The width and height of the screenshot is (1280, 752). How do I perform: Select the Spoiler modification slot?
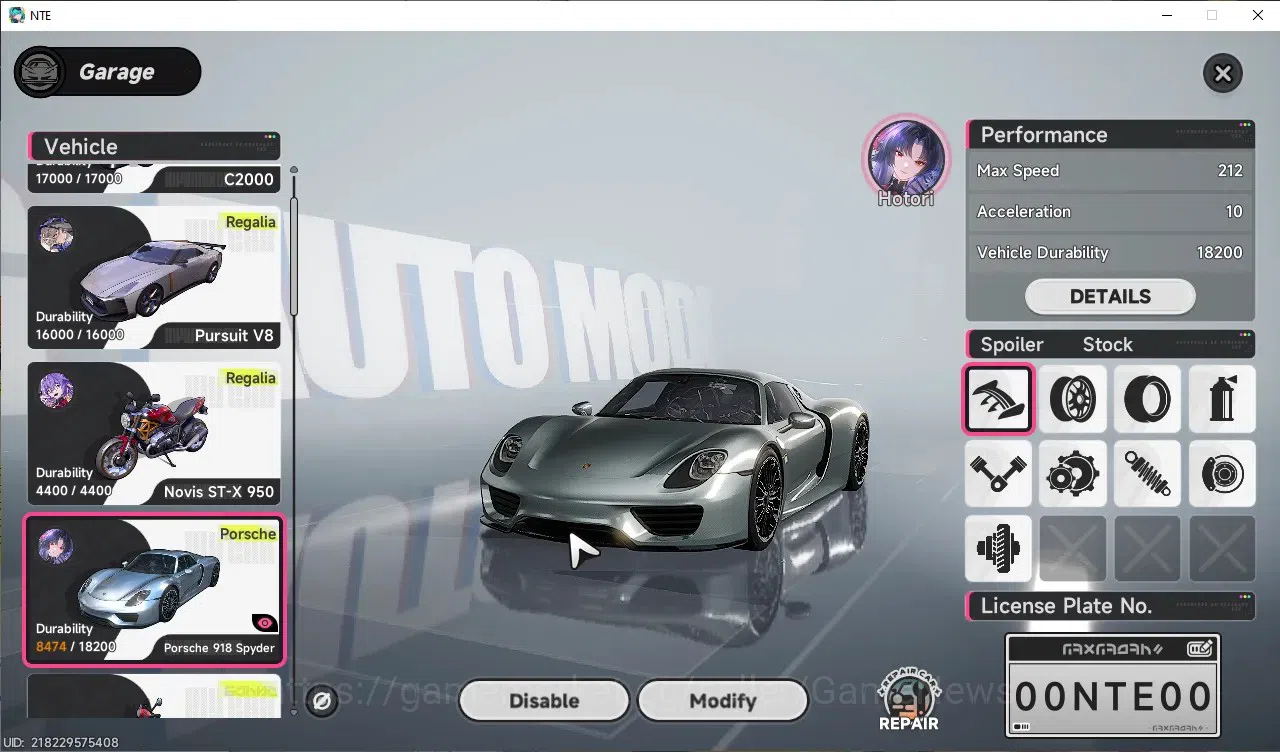(x=998, y=398)
